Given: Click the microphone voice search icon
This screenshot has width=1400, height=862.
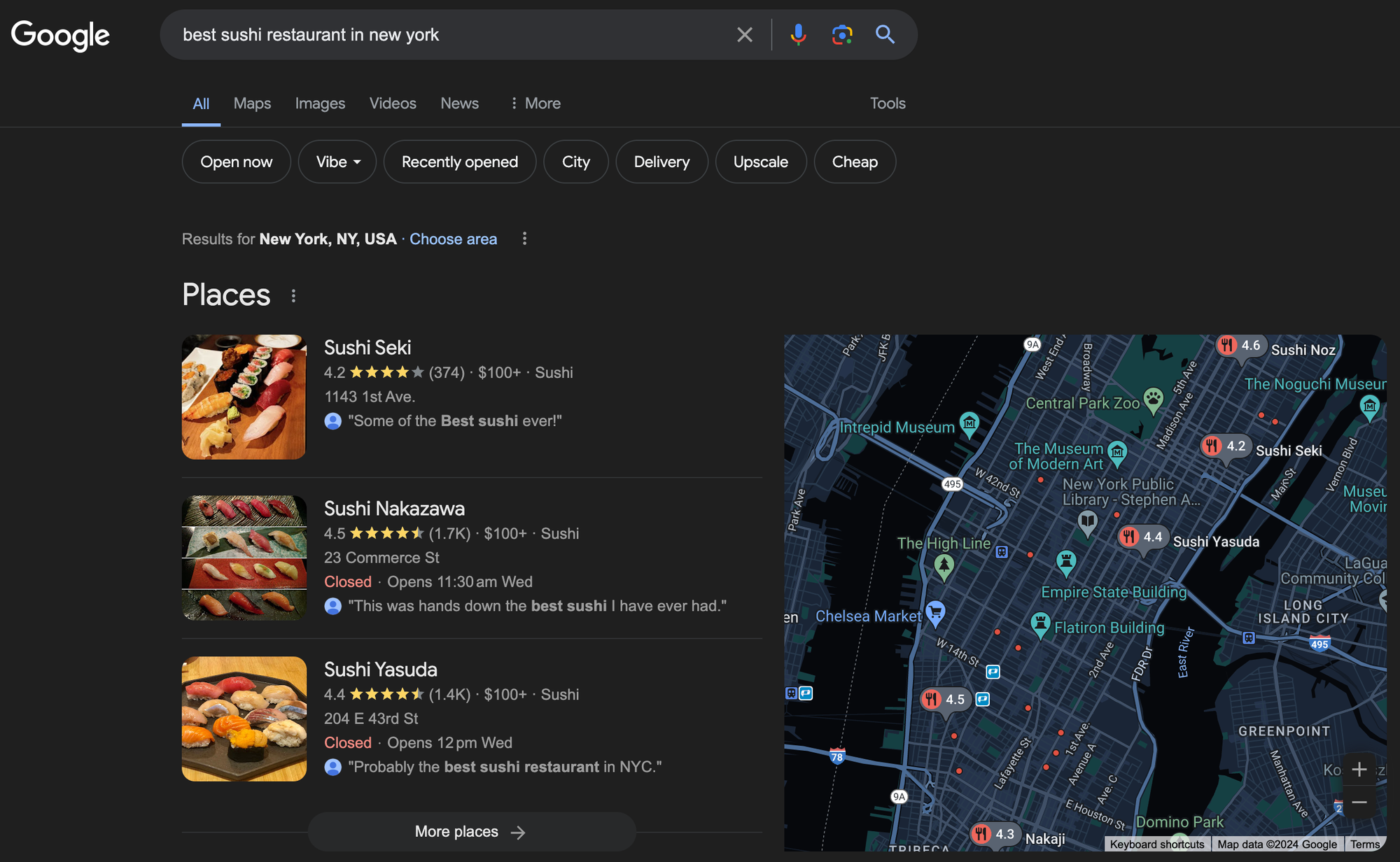Looking at the screenshot, I should [798, 34].
